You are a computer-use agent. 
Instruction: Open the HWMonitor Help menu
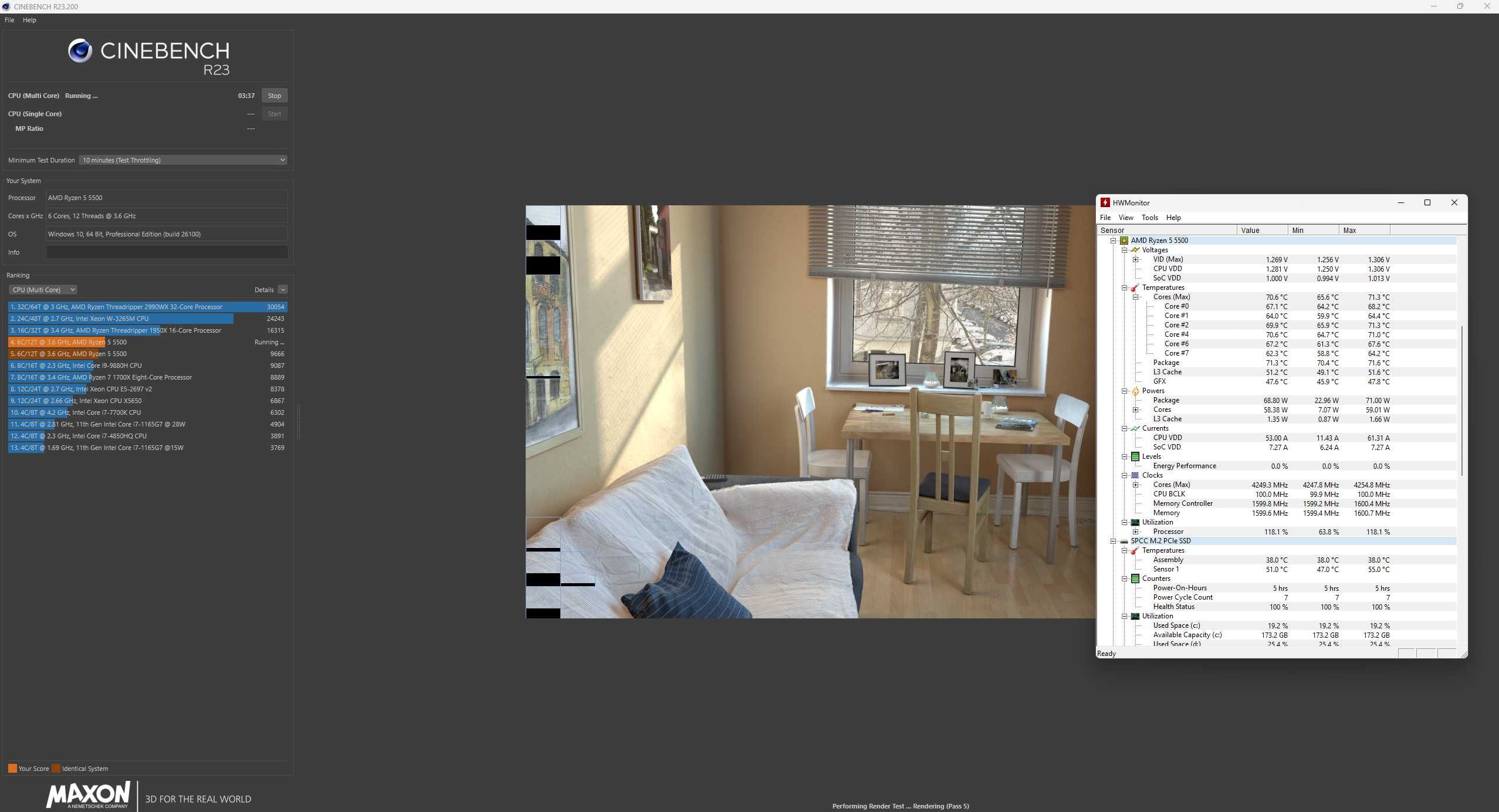(1173, 218)
